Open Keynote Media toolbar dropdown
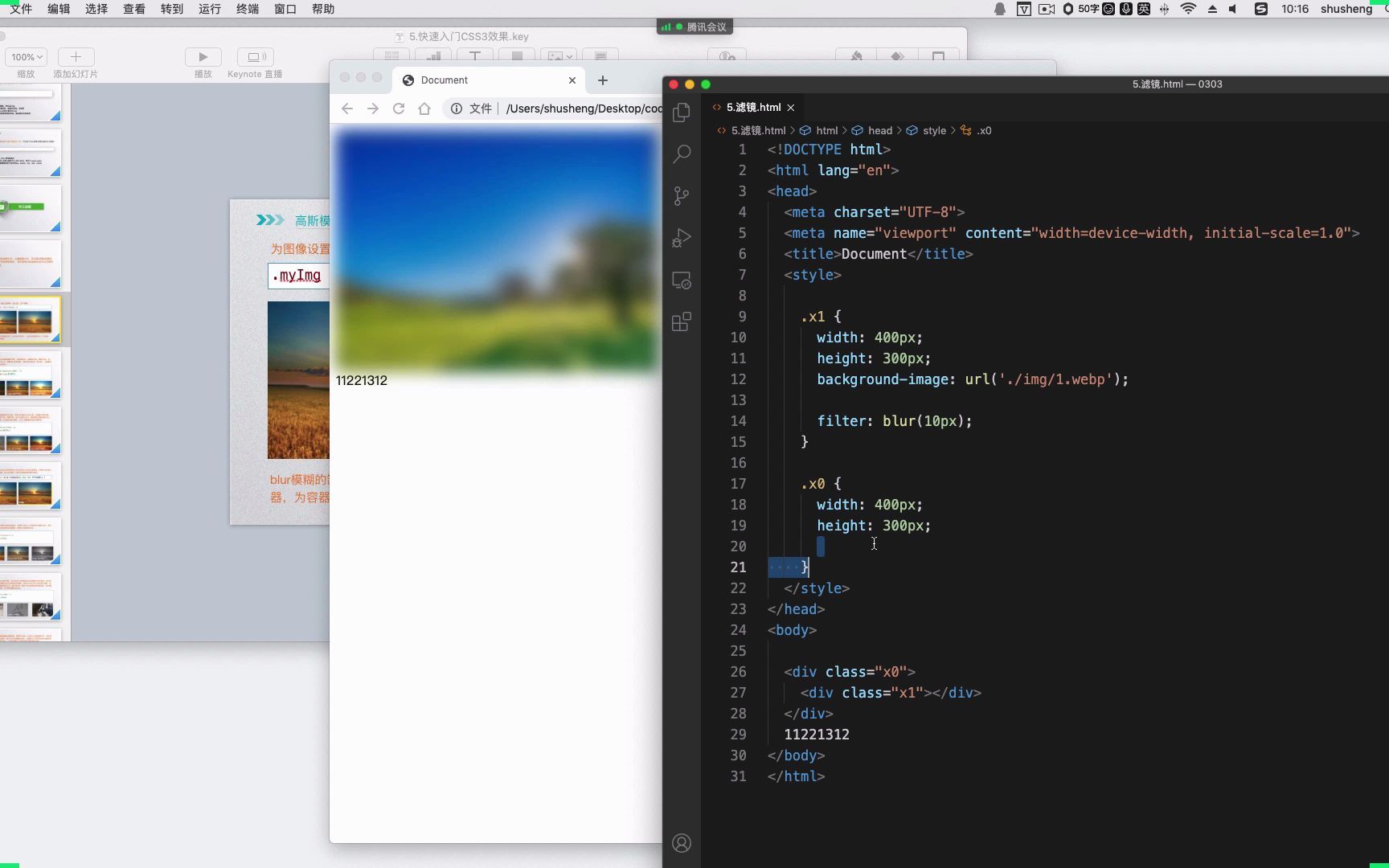Image resolution: width=1389 pixels, height=868 pixels. coord(559,55)
